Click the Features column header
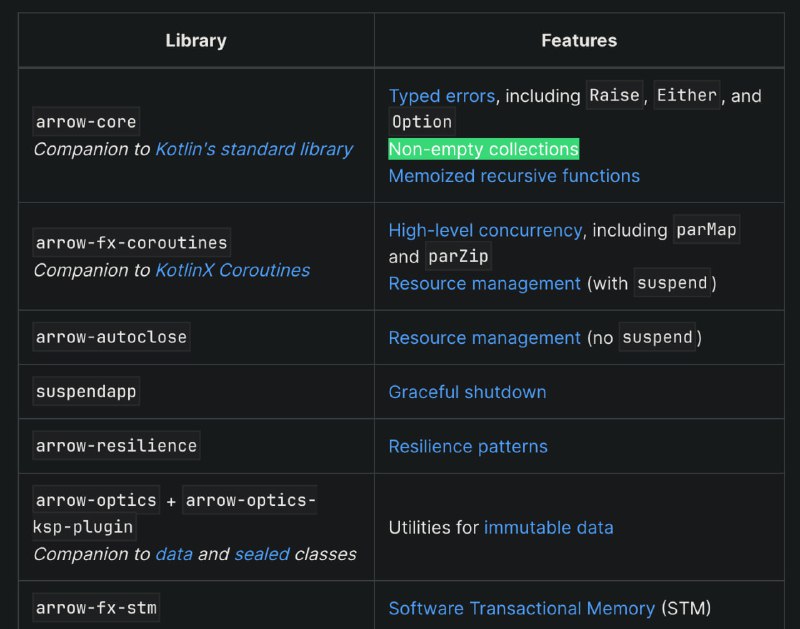Image resolution: width=800 pixels, height=629 pixels. [x=579, y=40]
